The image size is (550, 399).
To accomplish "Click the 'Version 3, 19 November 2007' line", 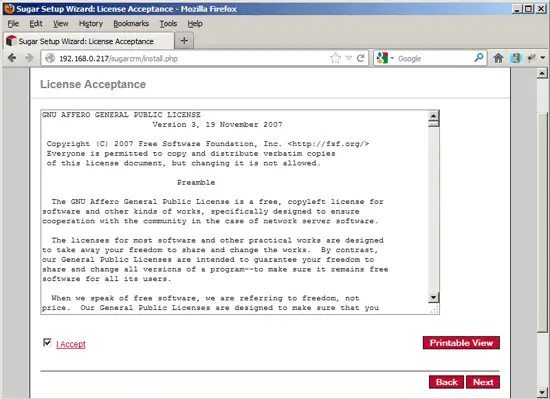I will pyautogui.click(x=217, y=124).
